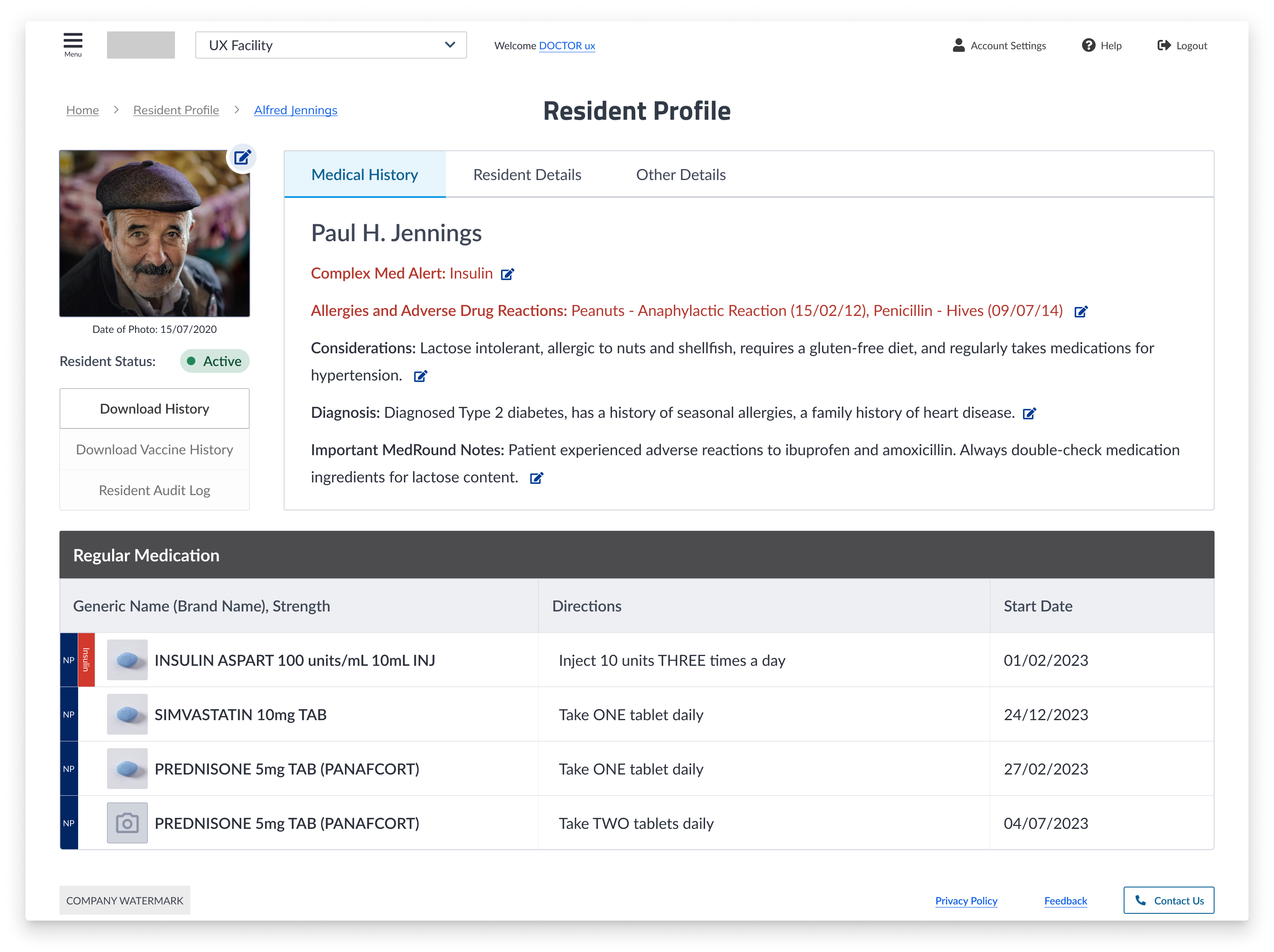The height and width of the screenshot is (952, 1274).
Task: Click the Alfred Jennings breadcrumb
Action: tap(296, 110)
